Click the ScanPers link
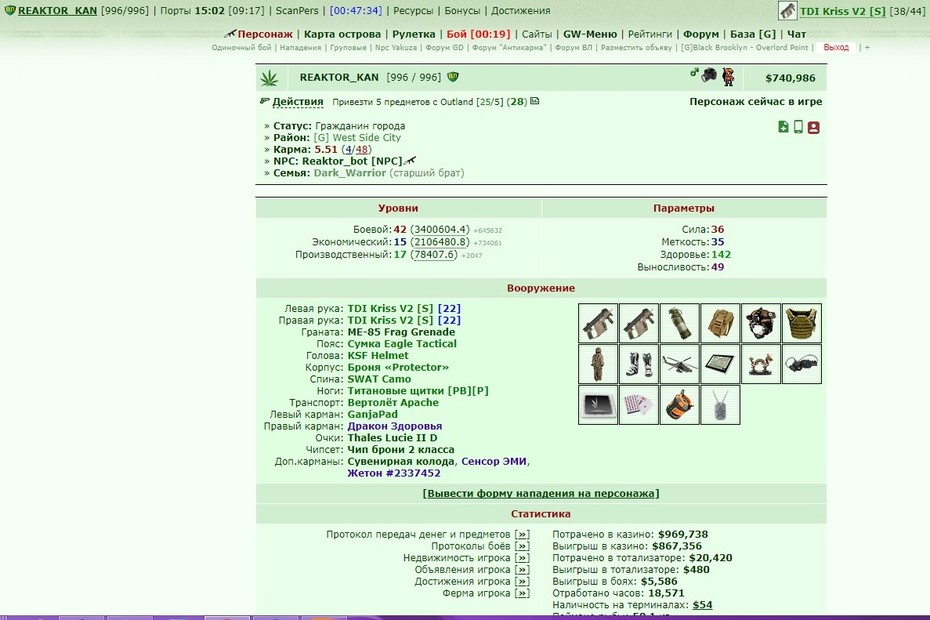Screen dimensions: 930x620 tap(297, 10)
